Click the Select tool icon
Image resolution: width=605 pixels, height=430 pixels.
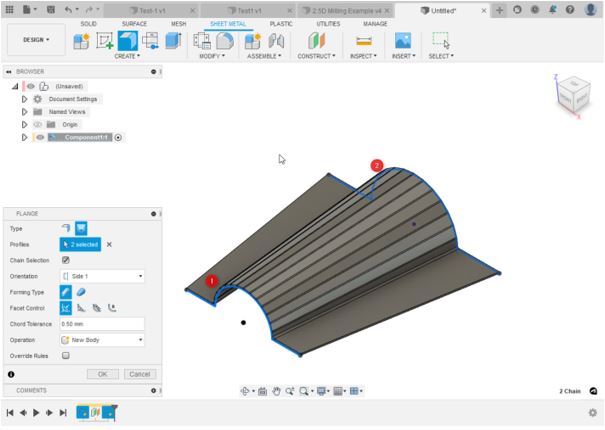tap(441, 40)
